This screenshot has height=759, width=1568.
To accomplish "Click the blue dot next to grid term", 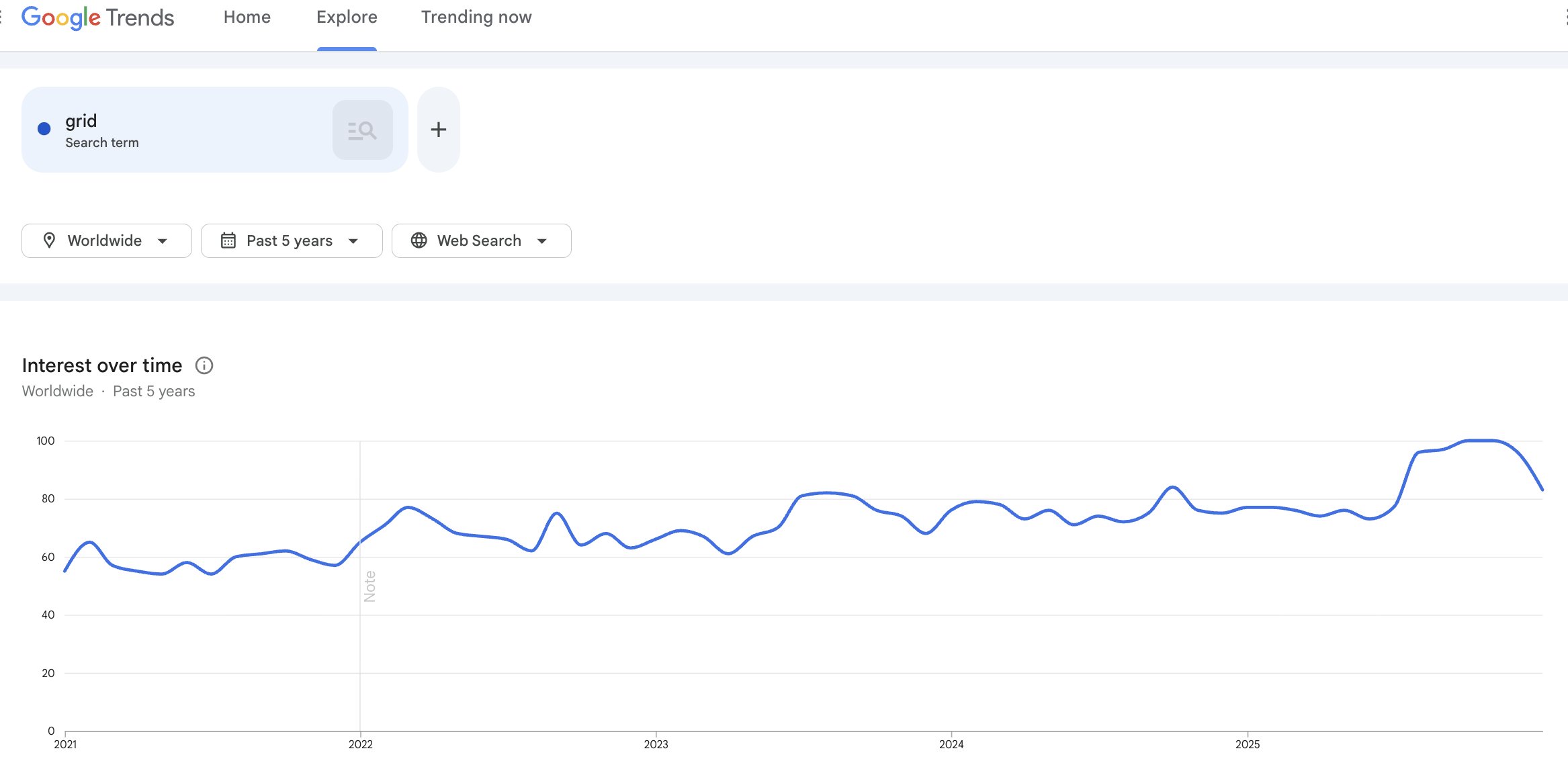I will coord(44,129).
